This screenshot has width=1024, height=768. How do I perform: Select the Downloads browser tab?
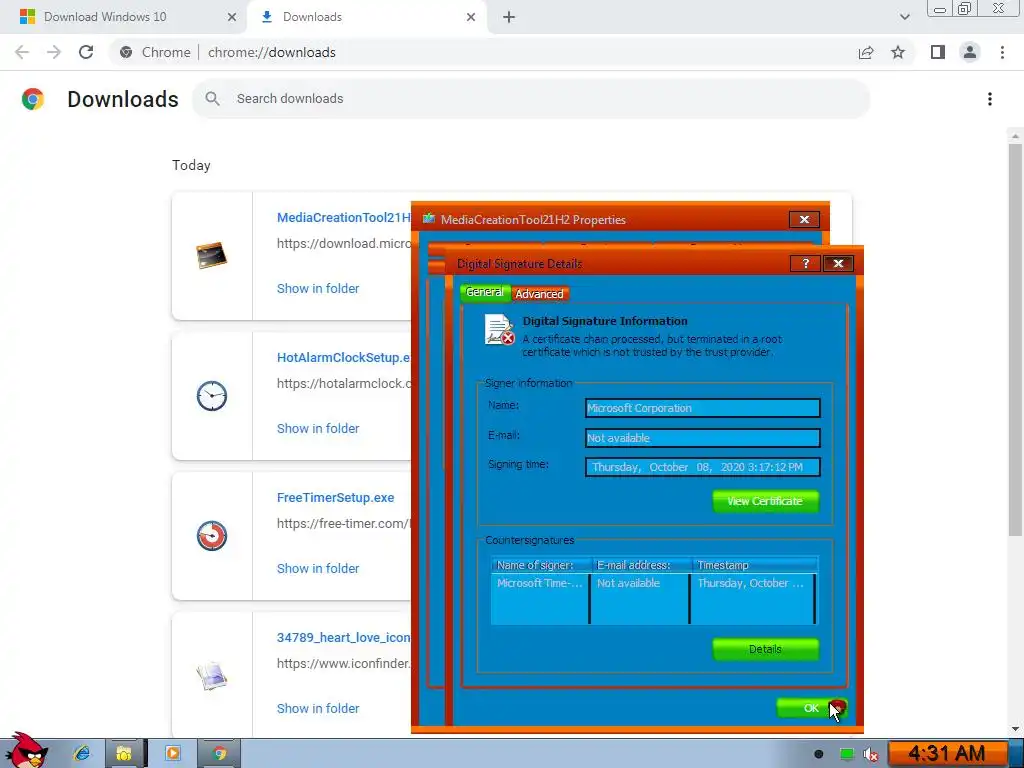367,17
